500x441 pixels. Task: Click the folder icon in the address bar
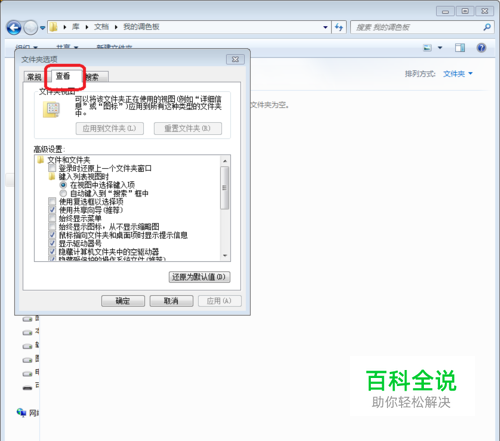[54, 27]
